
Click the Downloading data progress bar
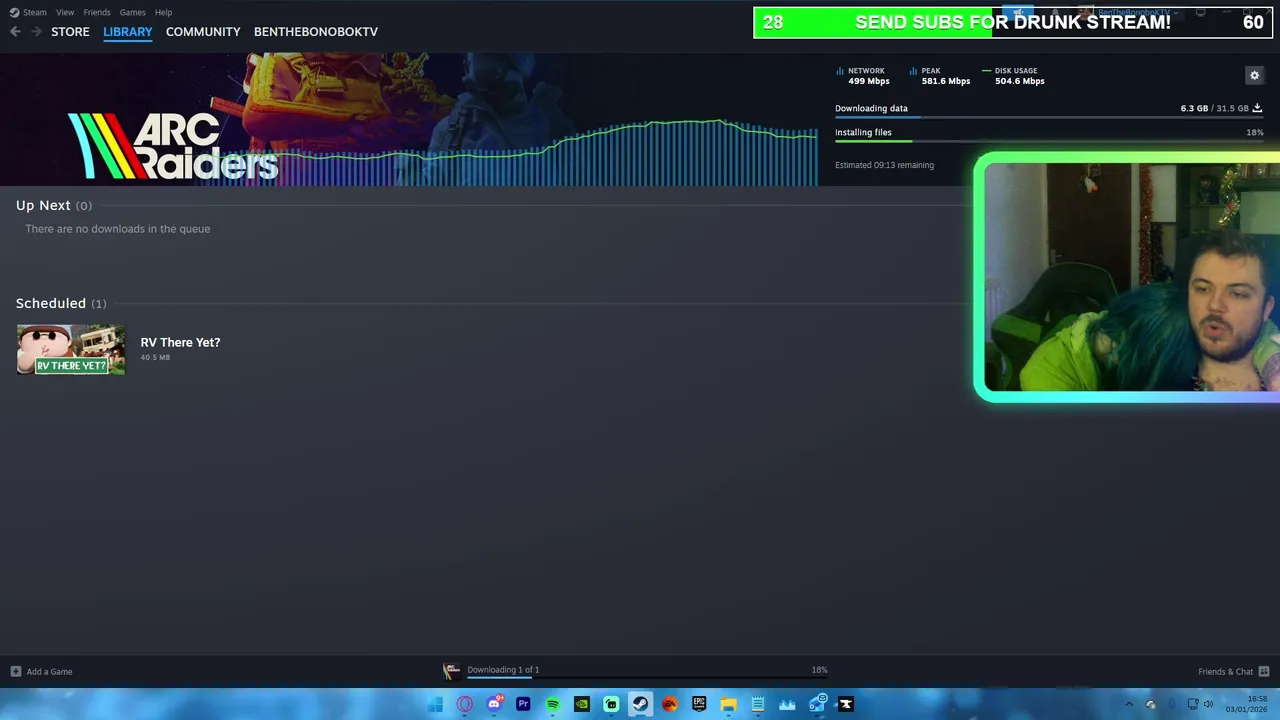pos(1048,118)
